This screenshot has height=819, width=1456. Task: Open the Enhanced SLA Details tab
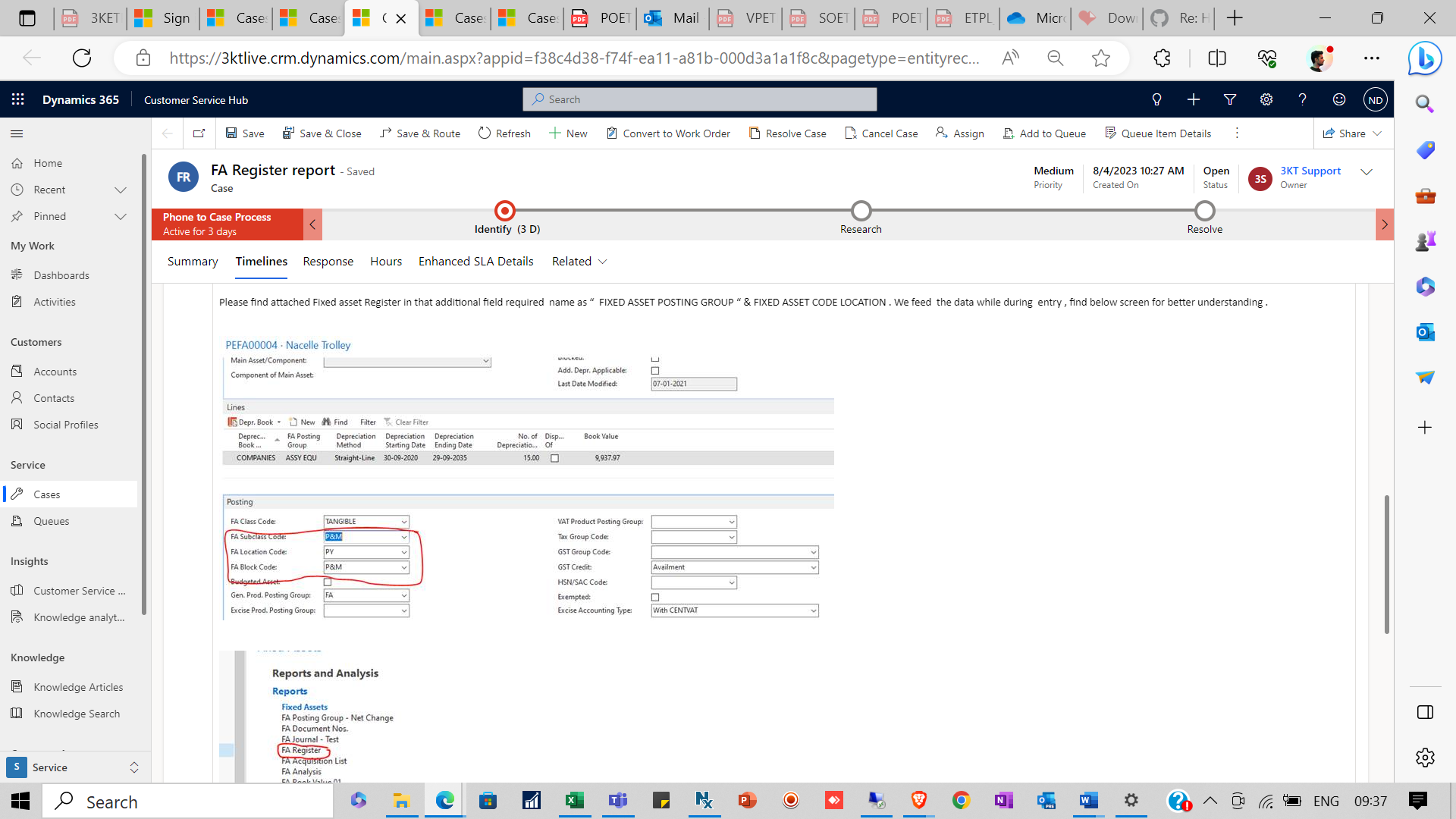[x=475, y=261]
